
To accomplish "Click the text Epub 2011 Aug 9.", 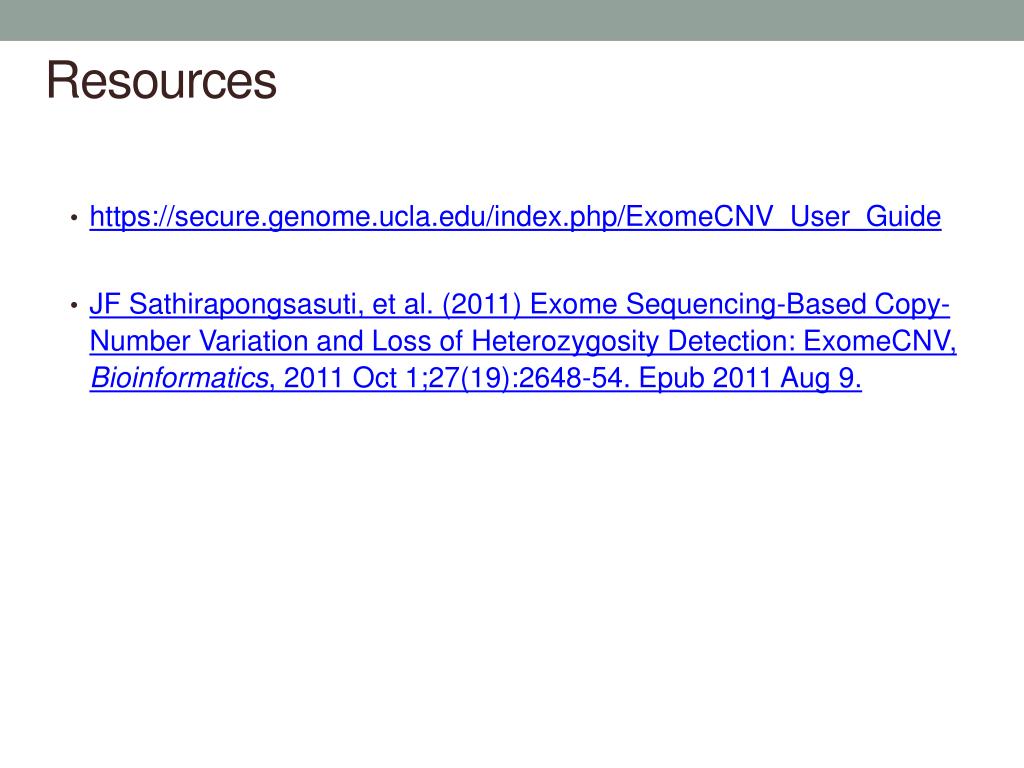I will (750, 377).
